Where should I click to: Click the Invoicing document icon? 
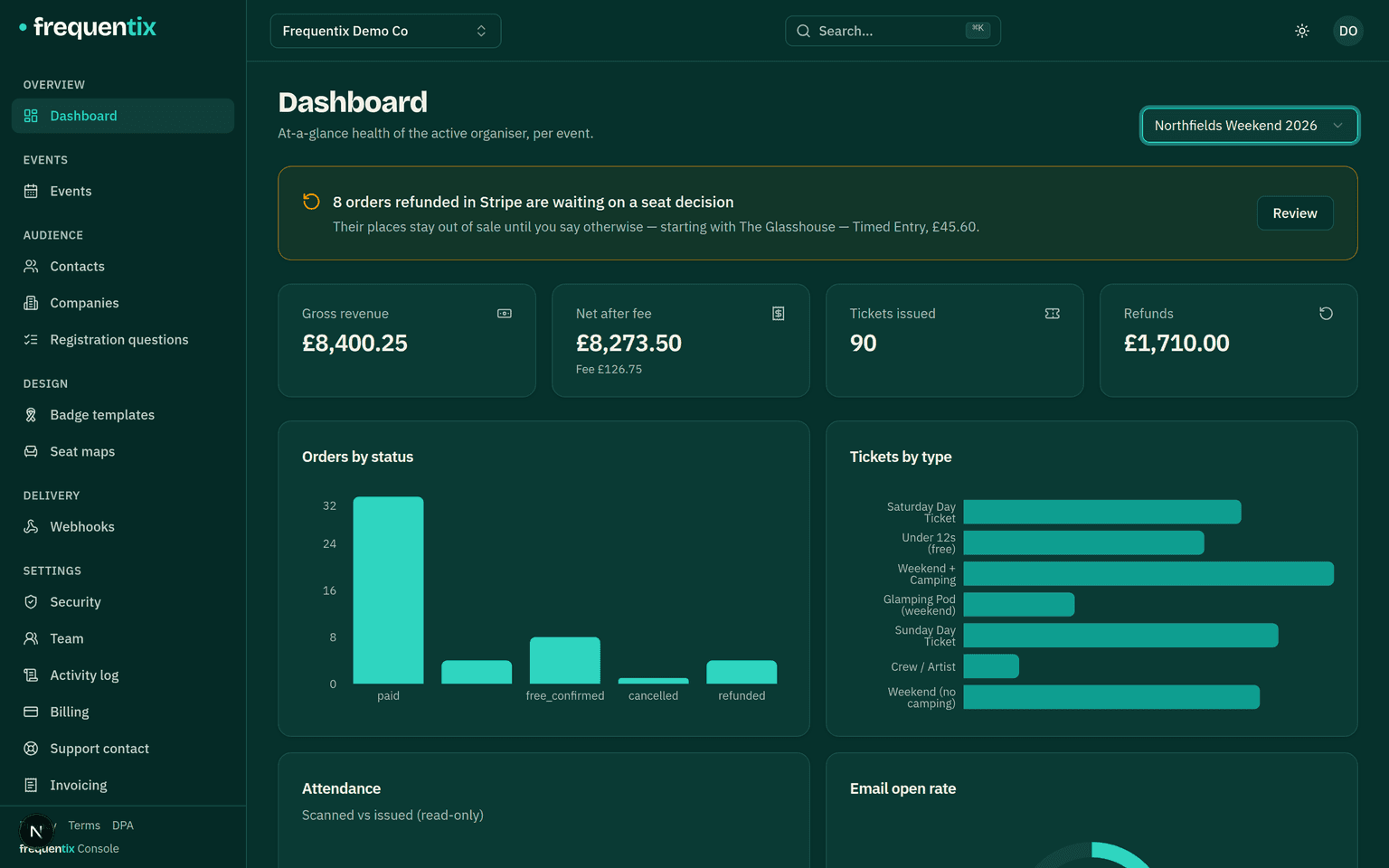(x=31, y=785)
